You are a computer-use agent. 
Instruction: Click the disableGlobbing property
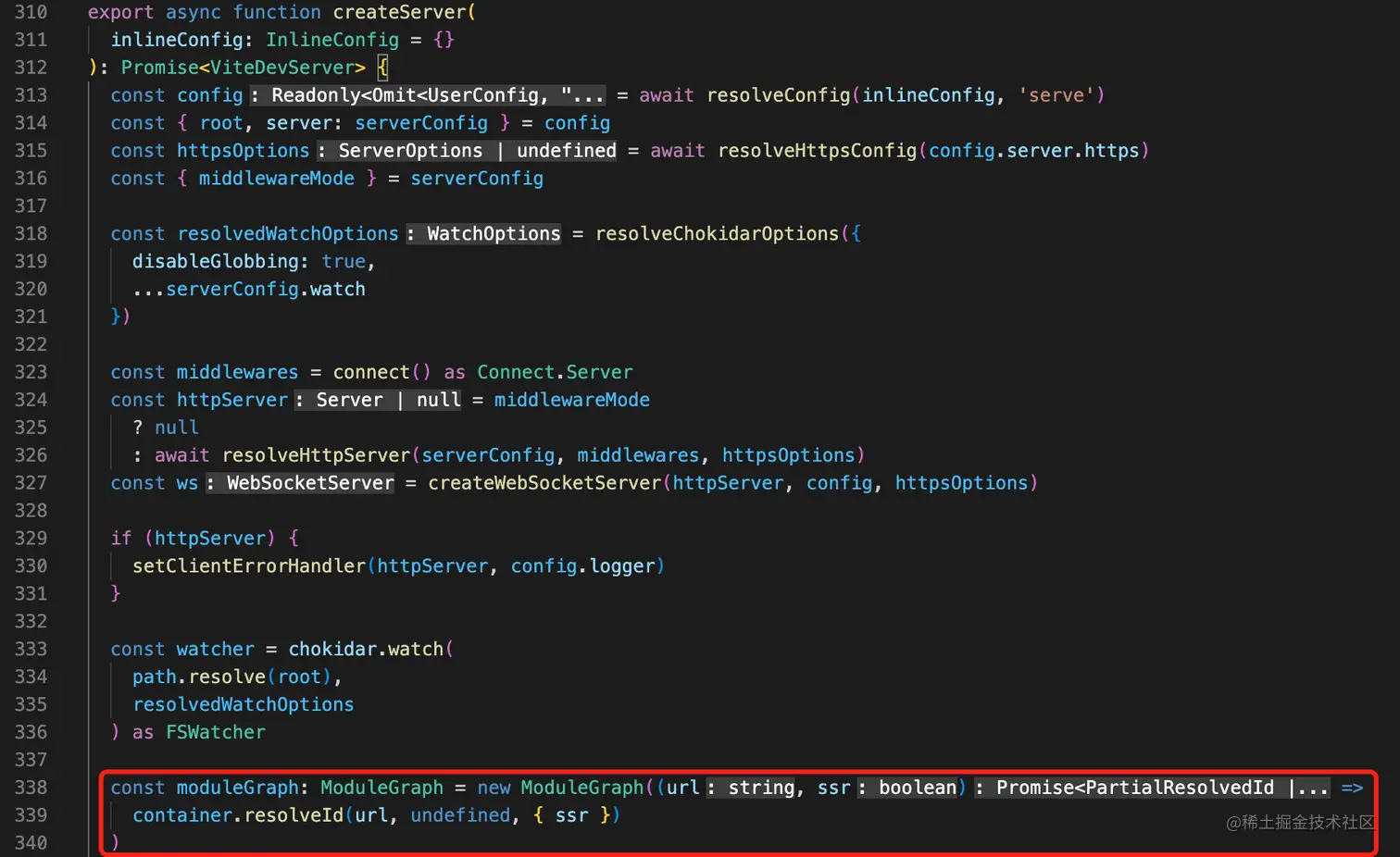pos(216,262)
